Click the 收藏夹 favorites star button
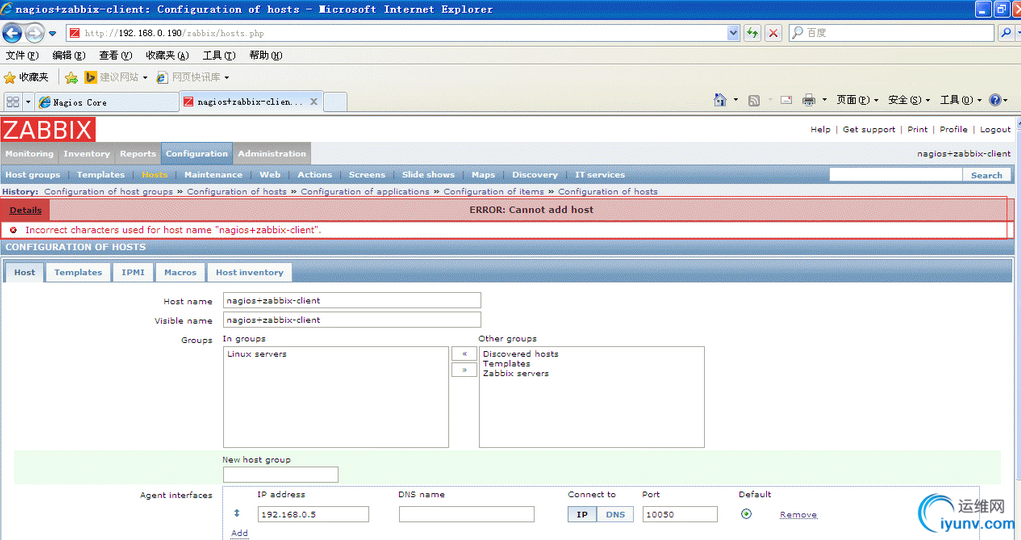1021x540 pixels. click(27, 77)
